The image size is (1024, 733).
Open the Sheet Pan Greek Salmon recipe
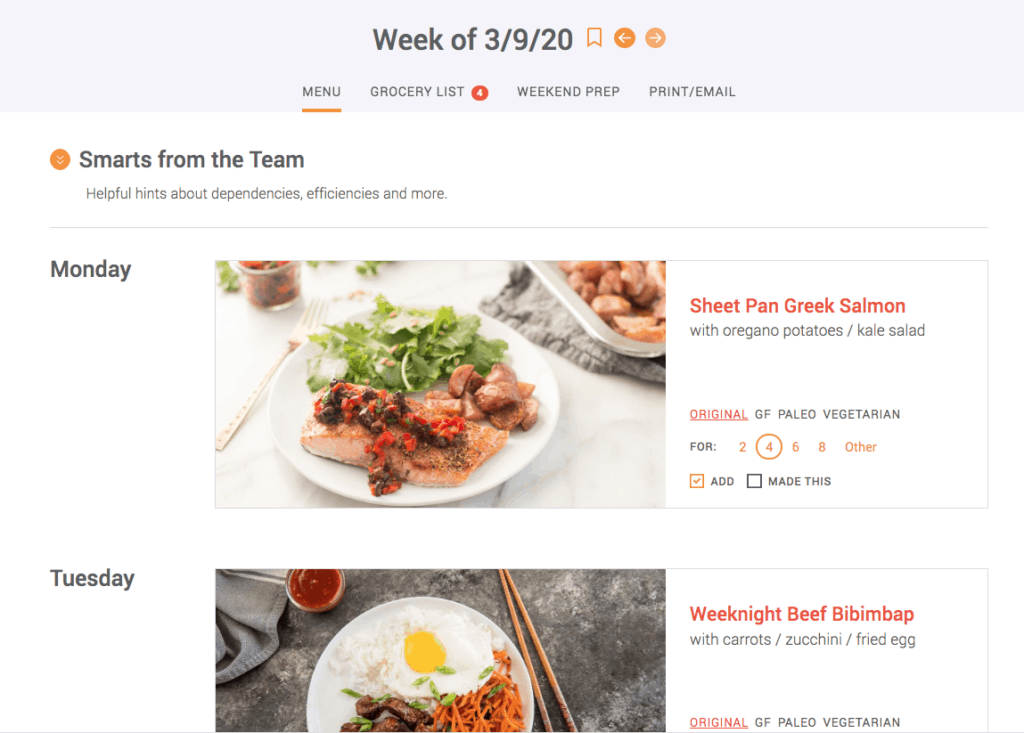coord(797,305)
